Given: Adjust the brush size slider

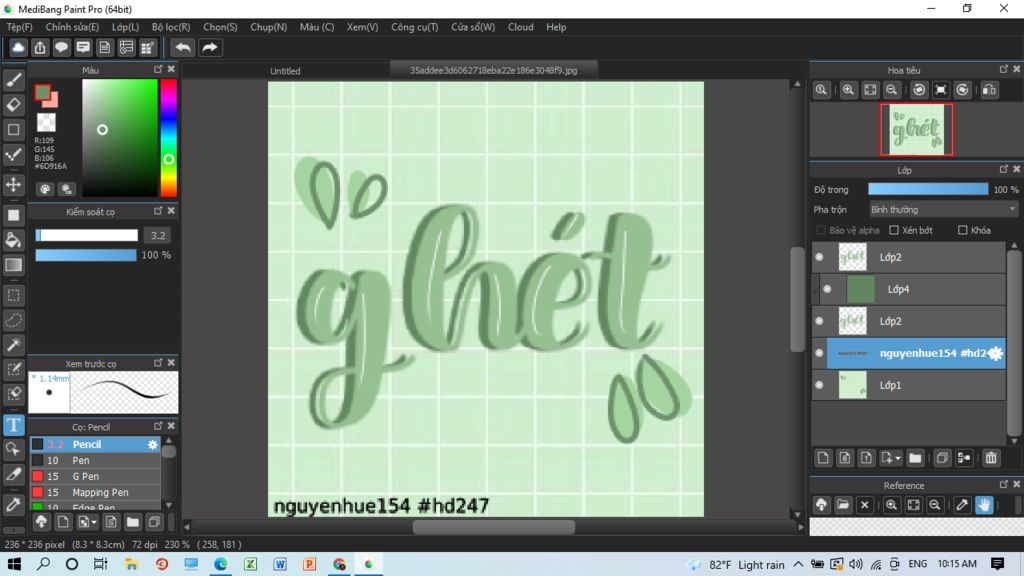Looking at the screenshot, I should pos(86,235).
